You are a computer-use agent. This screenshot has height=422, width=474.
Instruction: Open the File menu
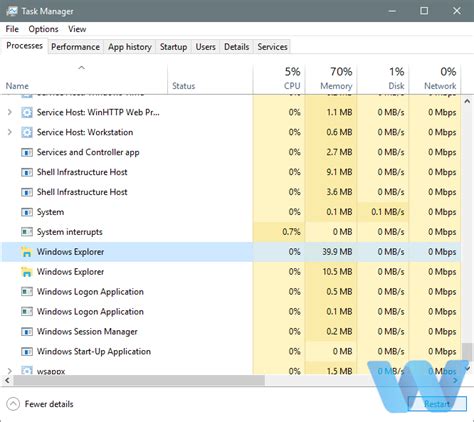(12, 29)
